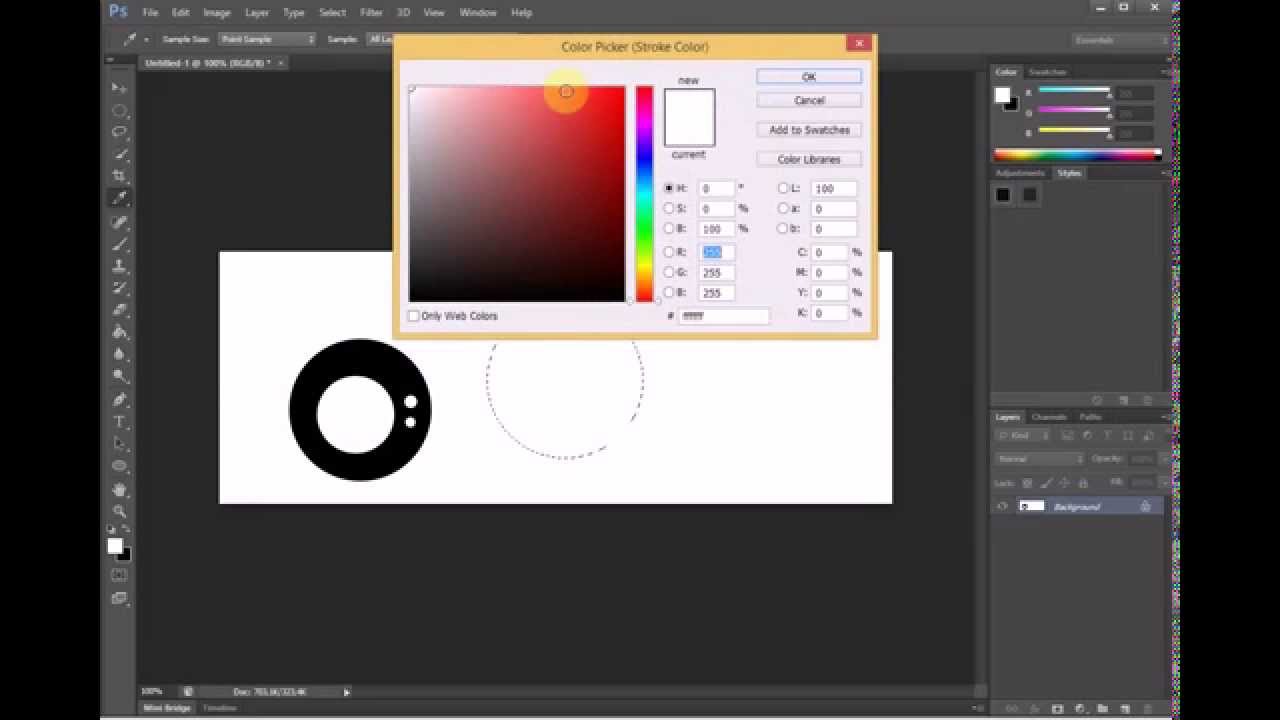This screenshot has width=1280, height=720.
Task: Click the Background layer lock icon
Action: click(1145, 507)
